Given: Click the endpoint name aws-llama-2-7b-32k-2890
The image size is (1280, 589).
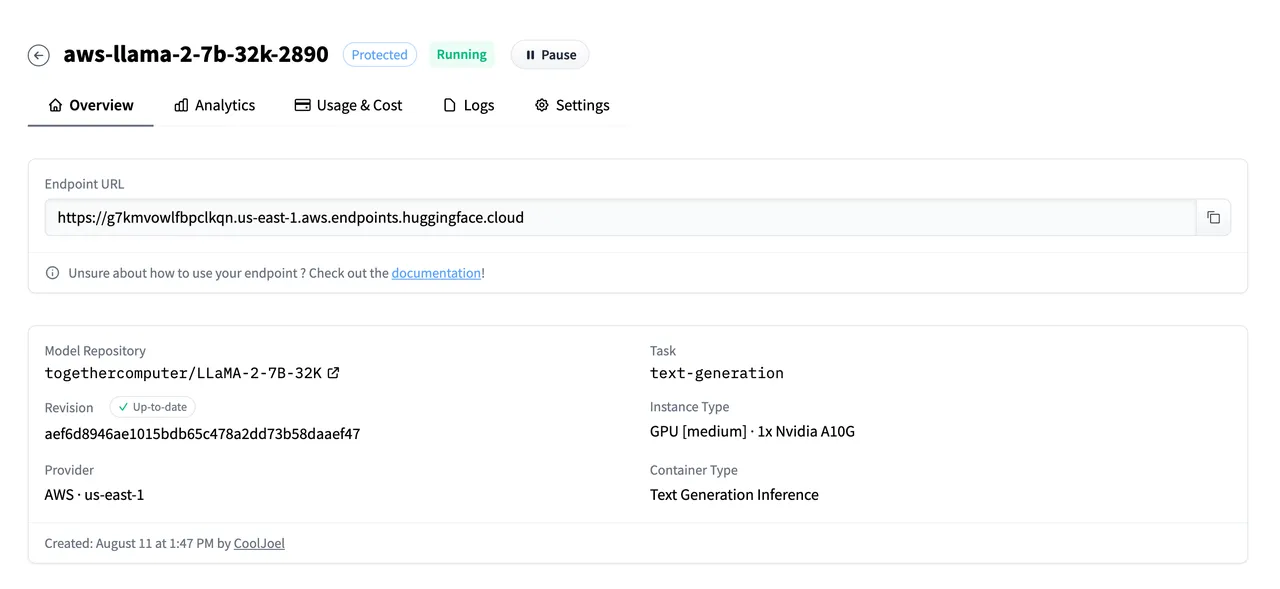Looking at the screenshot, I should (x=196, y=55).
